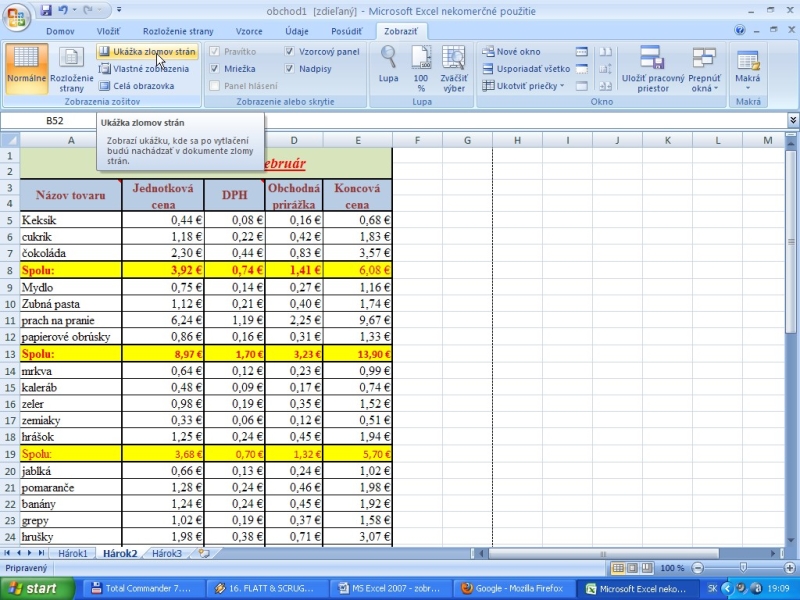The height and width of the screenshot is (600, 800).
Task: Toggle the Mriežka gridlines checkbox
Action: pos(214,69)
